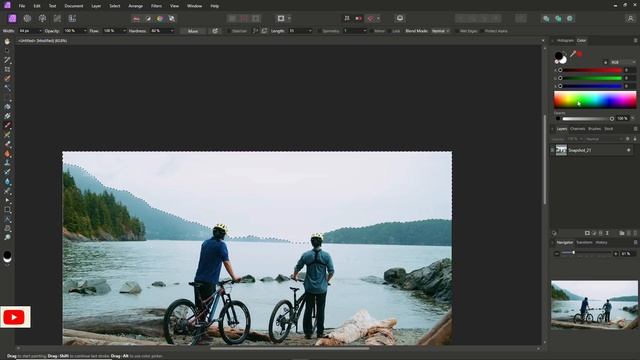Open the snapping options dropdown arrow in the toolbar
Viewport: 640px width, 360px height.
378,18
